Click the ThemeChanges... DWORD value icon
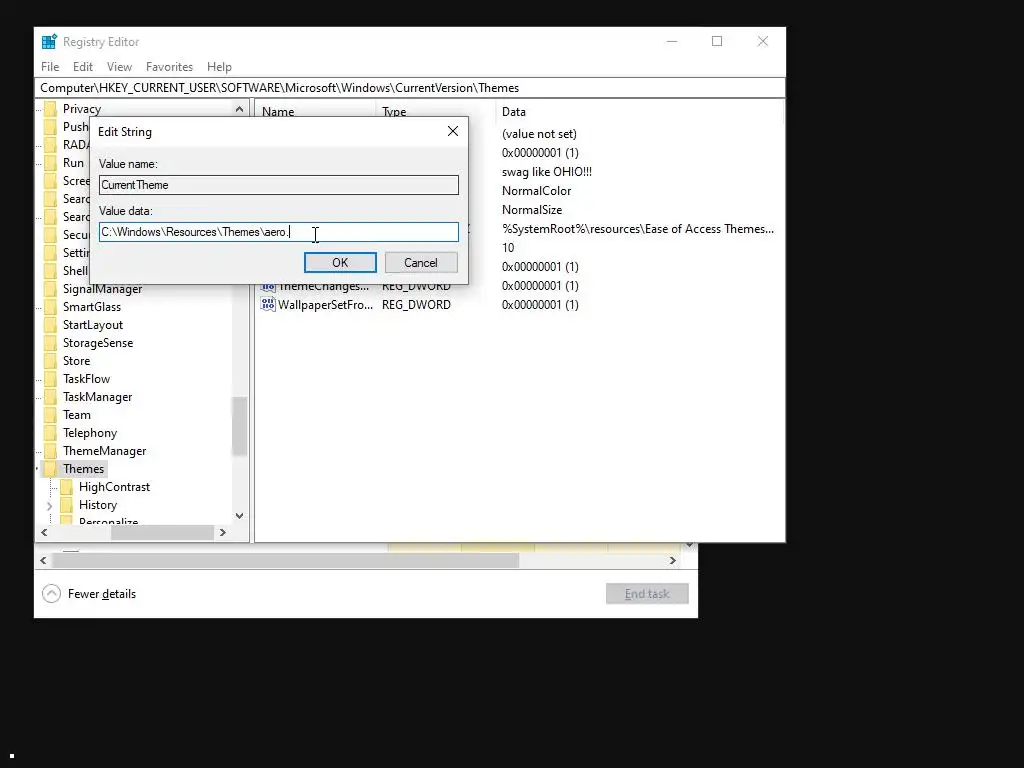 click(x=268, y=287)
